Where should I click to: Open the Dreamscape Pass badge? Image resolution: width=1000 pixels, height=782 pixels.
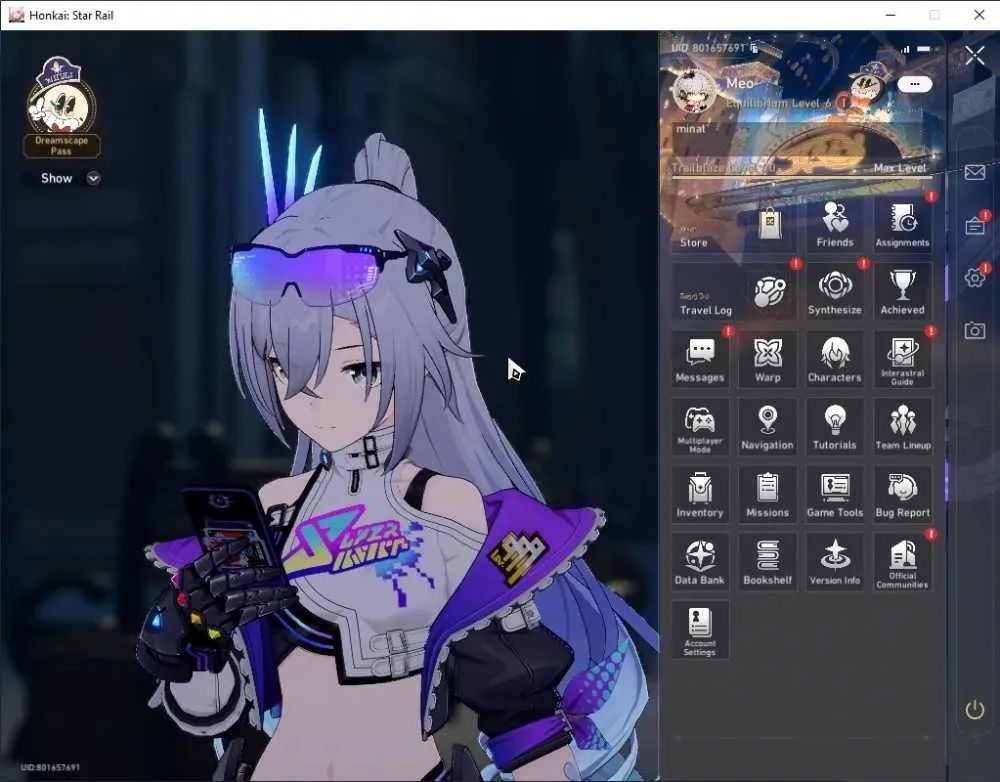coord(61,107)
